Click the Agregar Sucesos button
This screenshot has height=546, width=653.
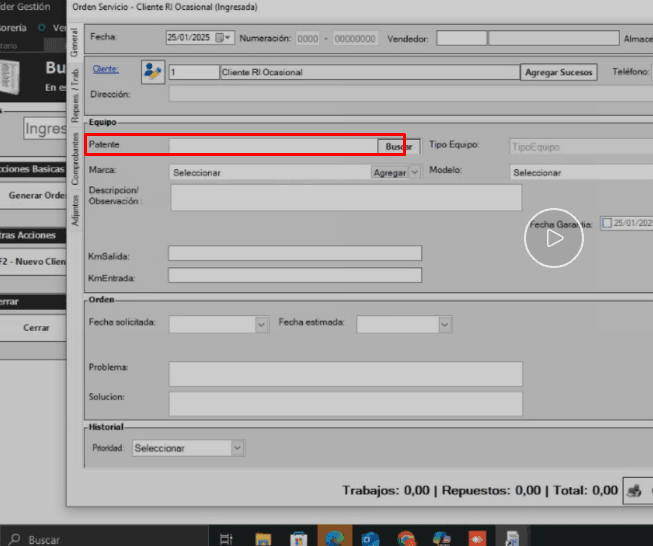click(559, 72)
